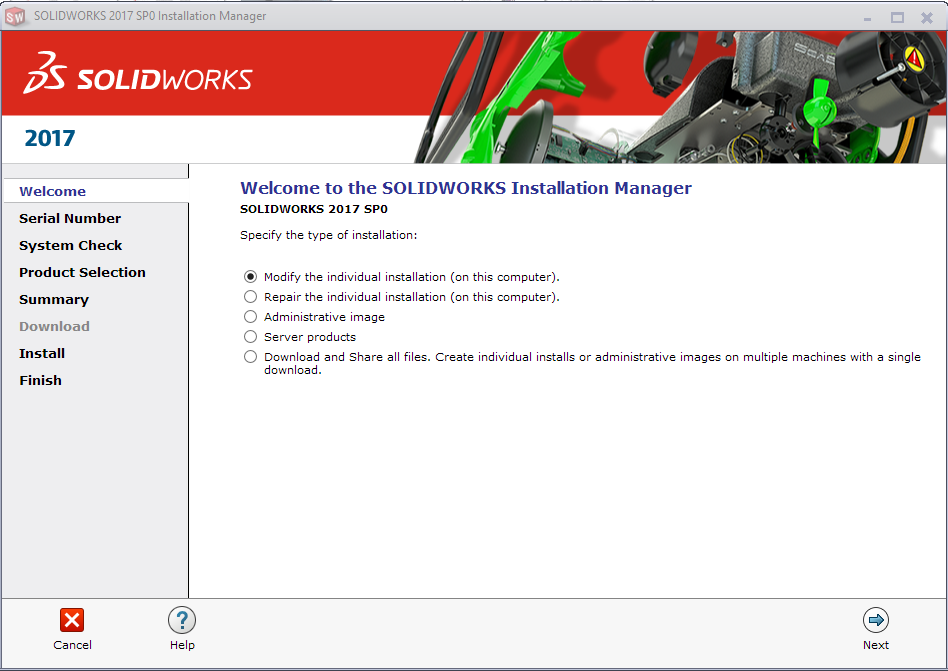The height and width of the screenshot is (671, 948).
Task: Click the SOLIDWORKS logo in banner
Action: (139, 77)
